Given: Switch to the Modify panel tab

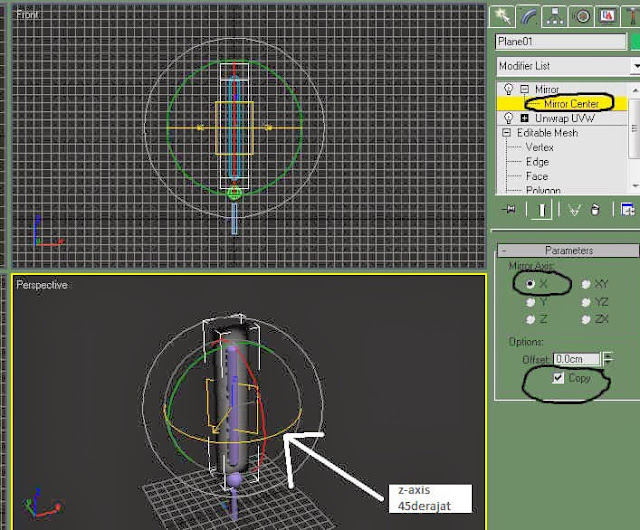Looking at the screenshot, I should 528,17.
